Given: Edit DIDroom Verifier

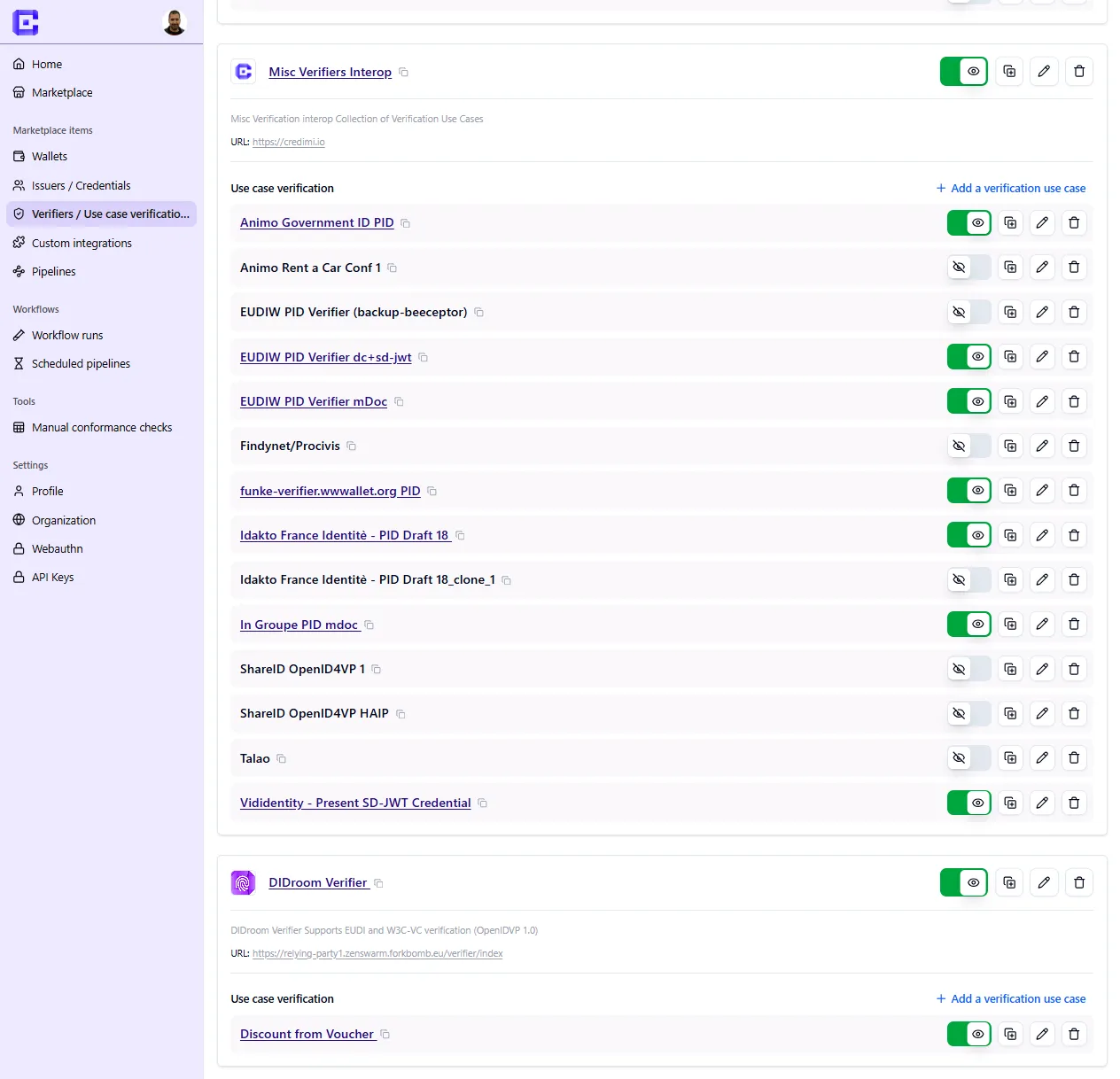Looking at the screenshot, I should tap(1044, 882).
